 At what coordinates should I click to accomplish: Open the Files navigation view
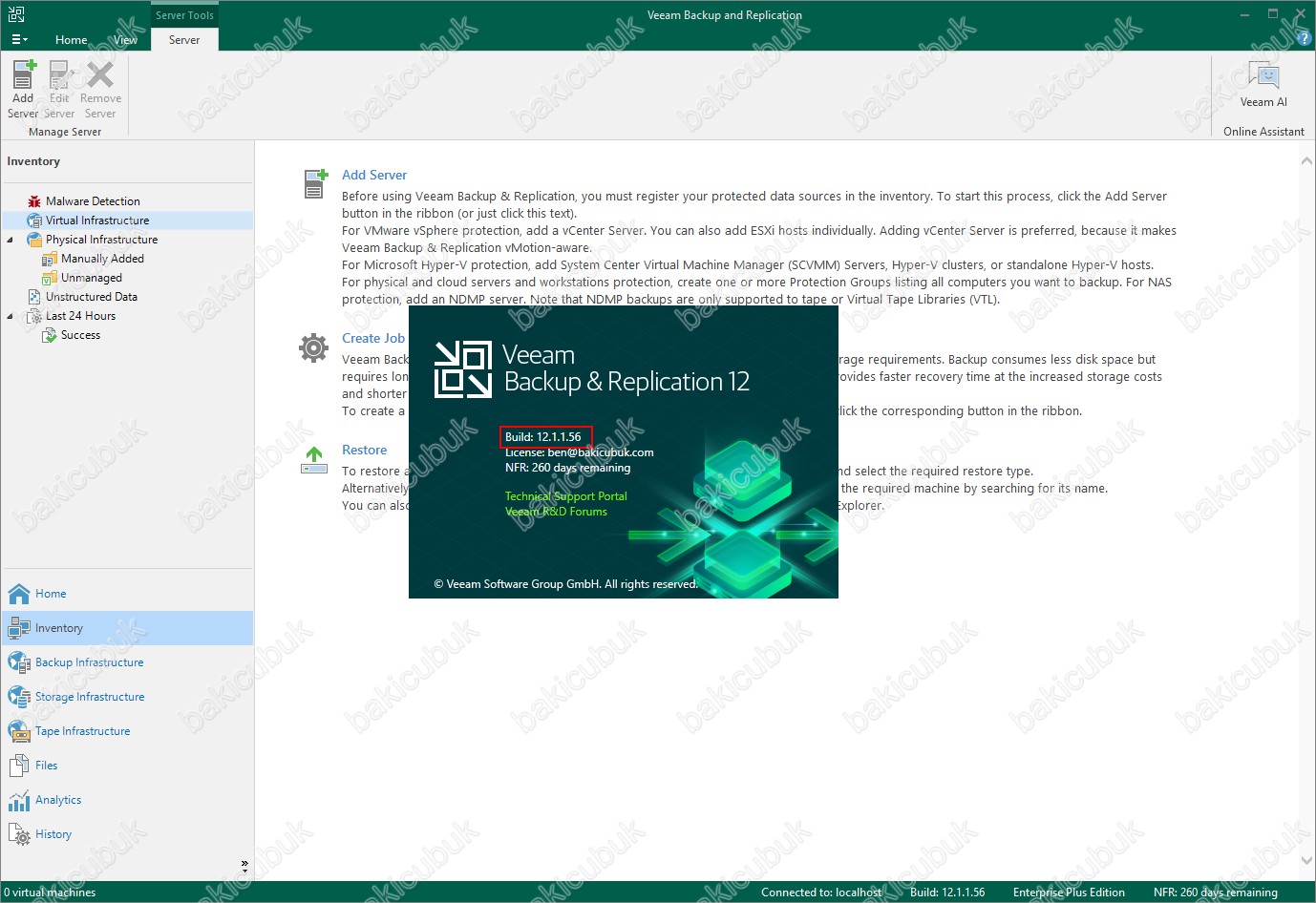coord(127,766)
